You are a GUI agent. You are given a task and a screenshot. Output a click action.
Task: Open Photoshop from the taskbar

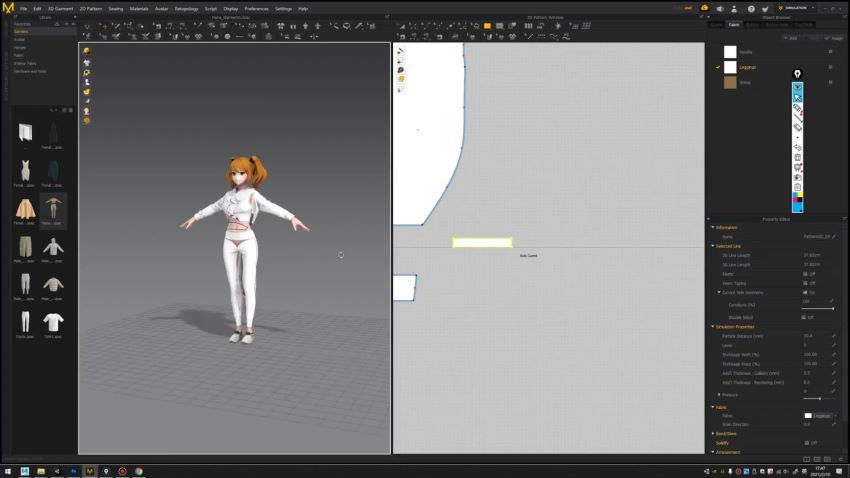pyautogui.click(x=73, y=471)
